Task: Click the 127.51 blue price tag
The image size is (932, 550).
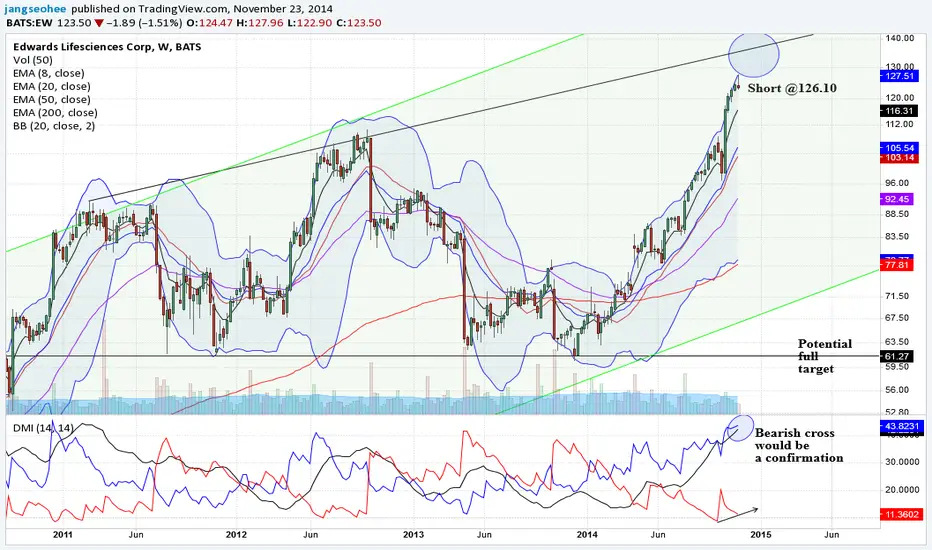Action: [x=899, y=76]
